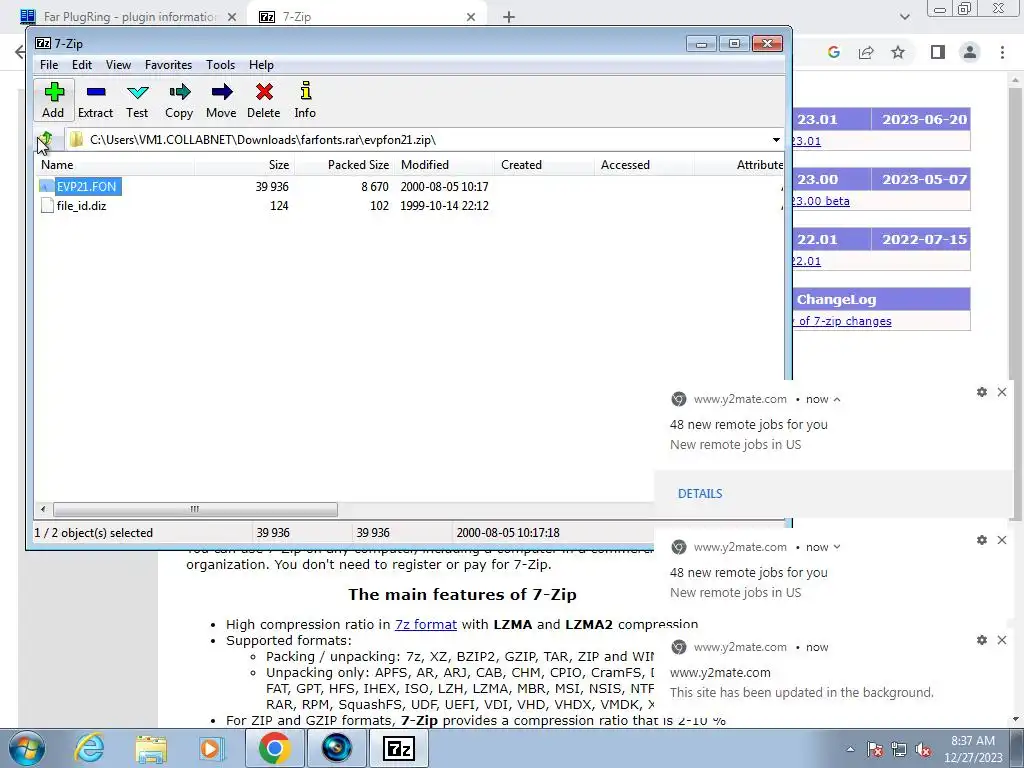Sort list by Size column header
Screen dimensions: 1024x768
[244, 165]
